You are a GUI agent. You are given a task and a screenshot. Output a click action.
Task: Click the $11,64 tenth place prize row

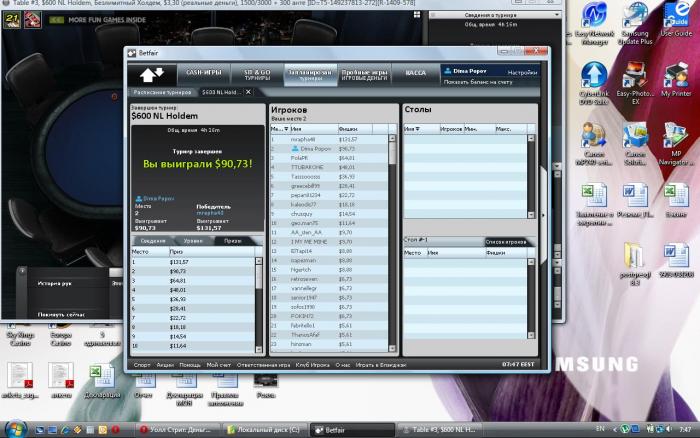(x=193, y=346)
